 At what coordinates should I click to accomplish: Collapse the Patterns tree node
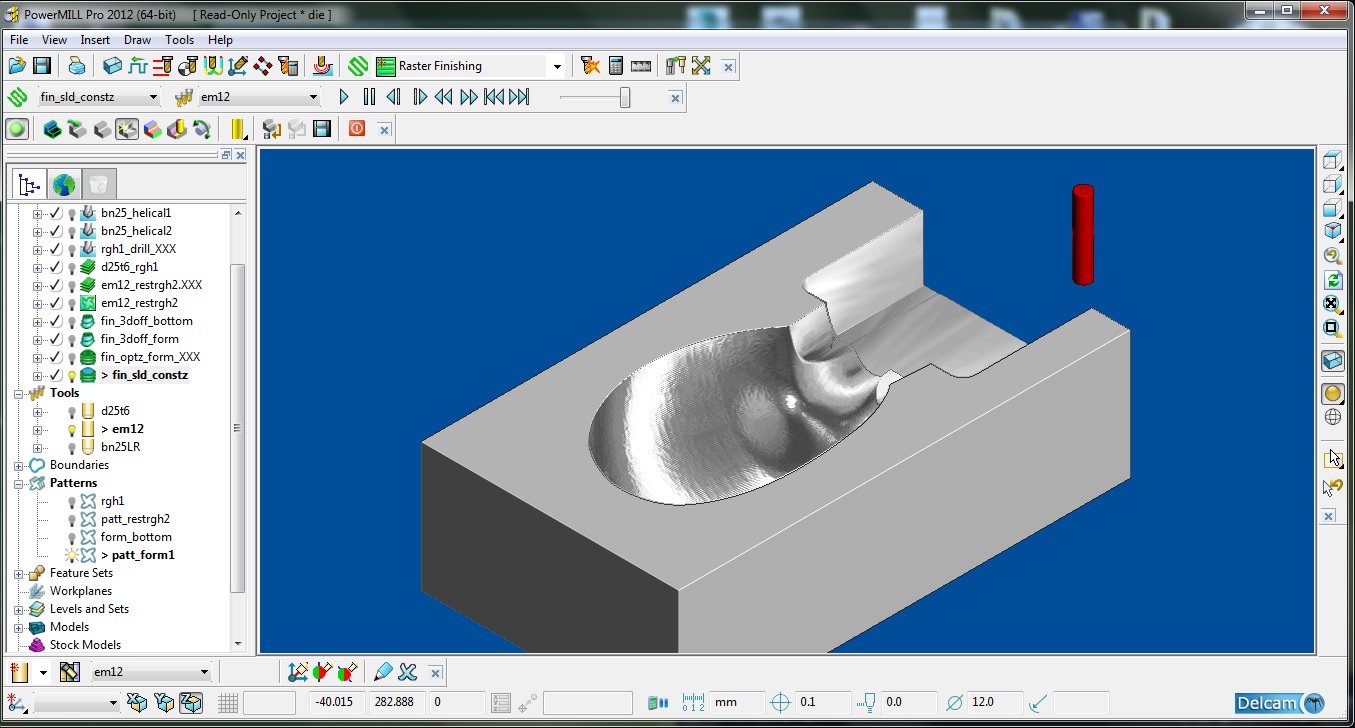tap(19, 483)
